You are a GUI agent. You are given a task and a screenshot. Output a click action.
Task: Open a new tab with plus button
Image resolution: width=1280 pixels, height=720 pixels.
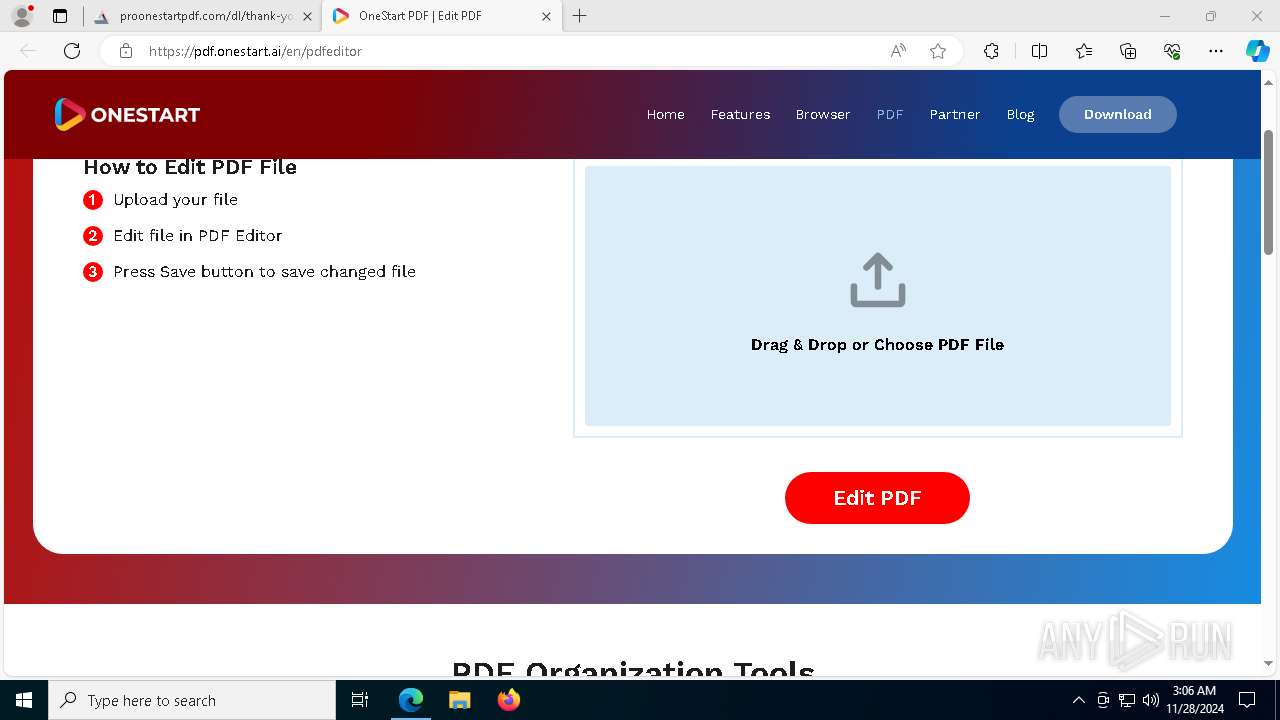coord(580,16)
